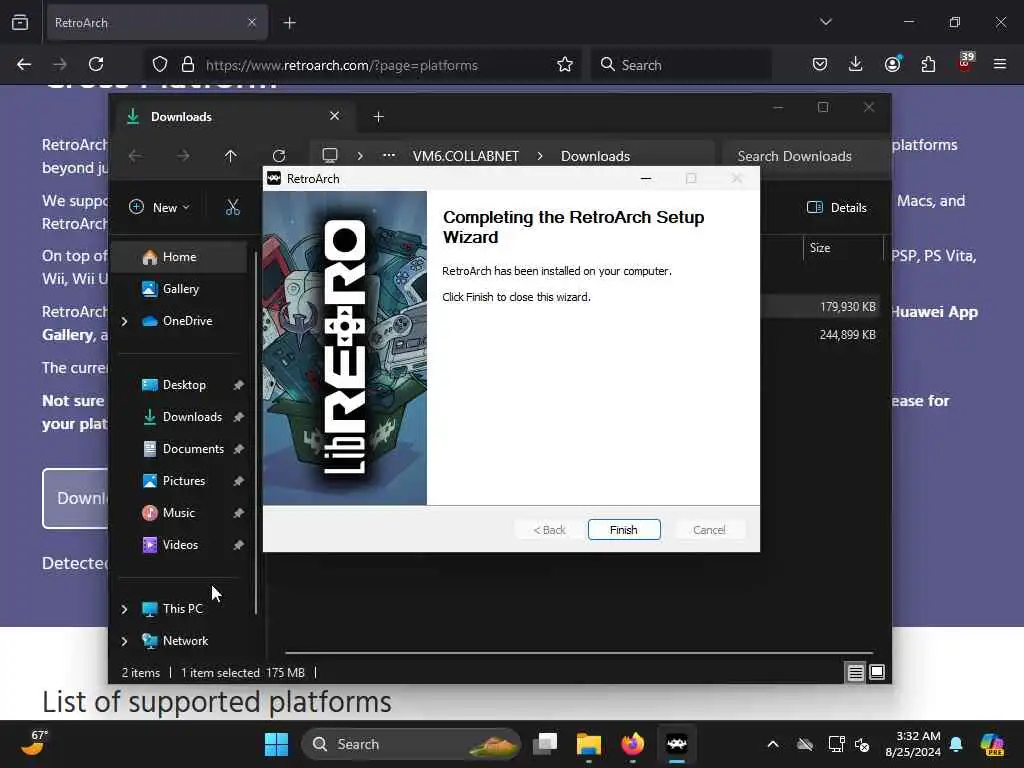This screenshot has height=768, width=1024.
Task: Open Documents quick access folder
Action: pyautogui.click(x=193, y=449)
